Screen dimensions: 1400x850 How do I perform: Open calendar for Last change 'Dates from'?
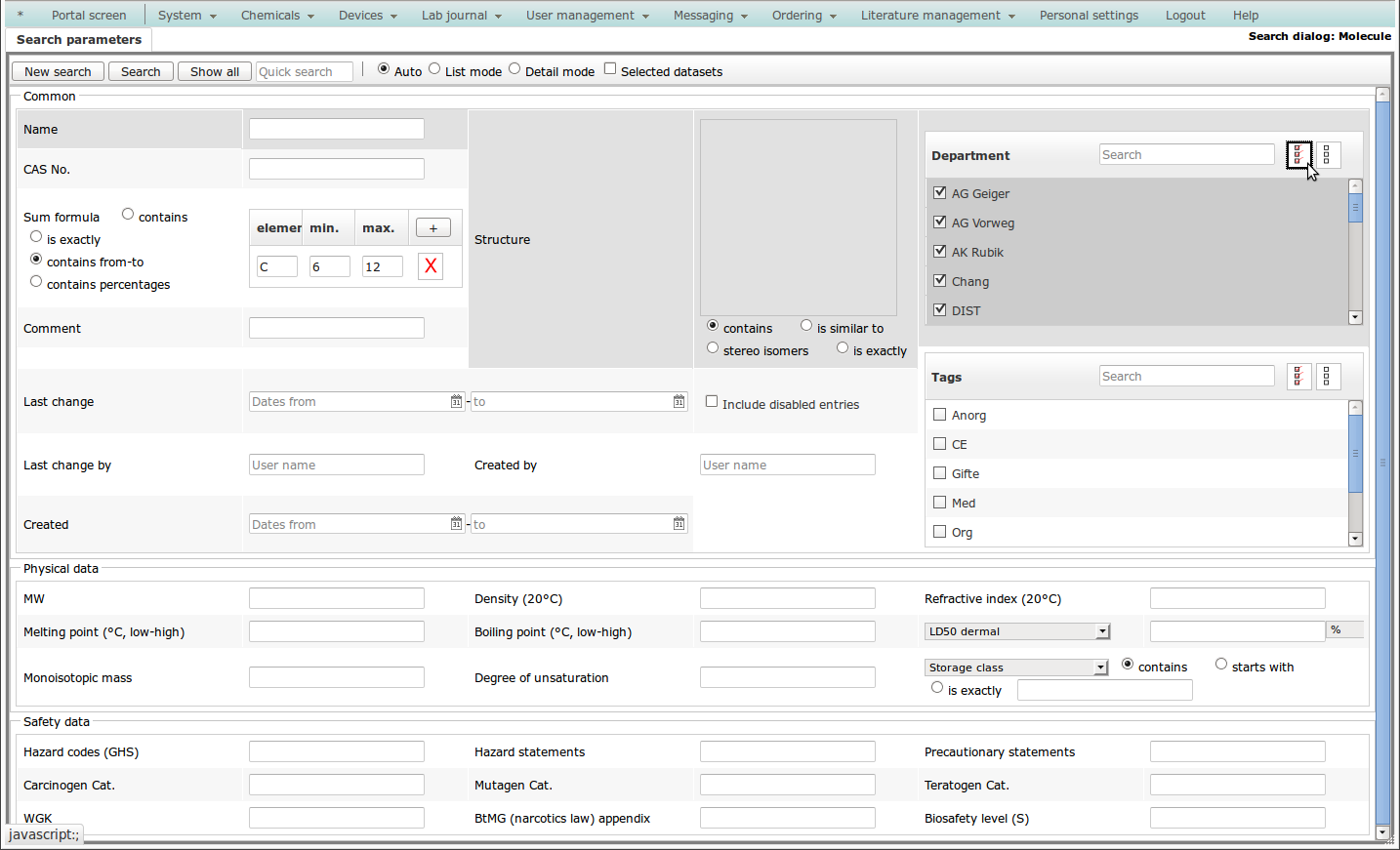click(456, 402)
